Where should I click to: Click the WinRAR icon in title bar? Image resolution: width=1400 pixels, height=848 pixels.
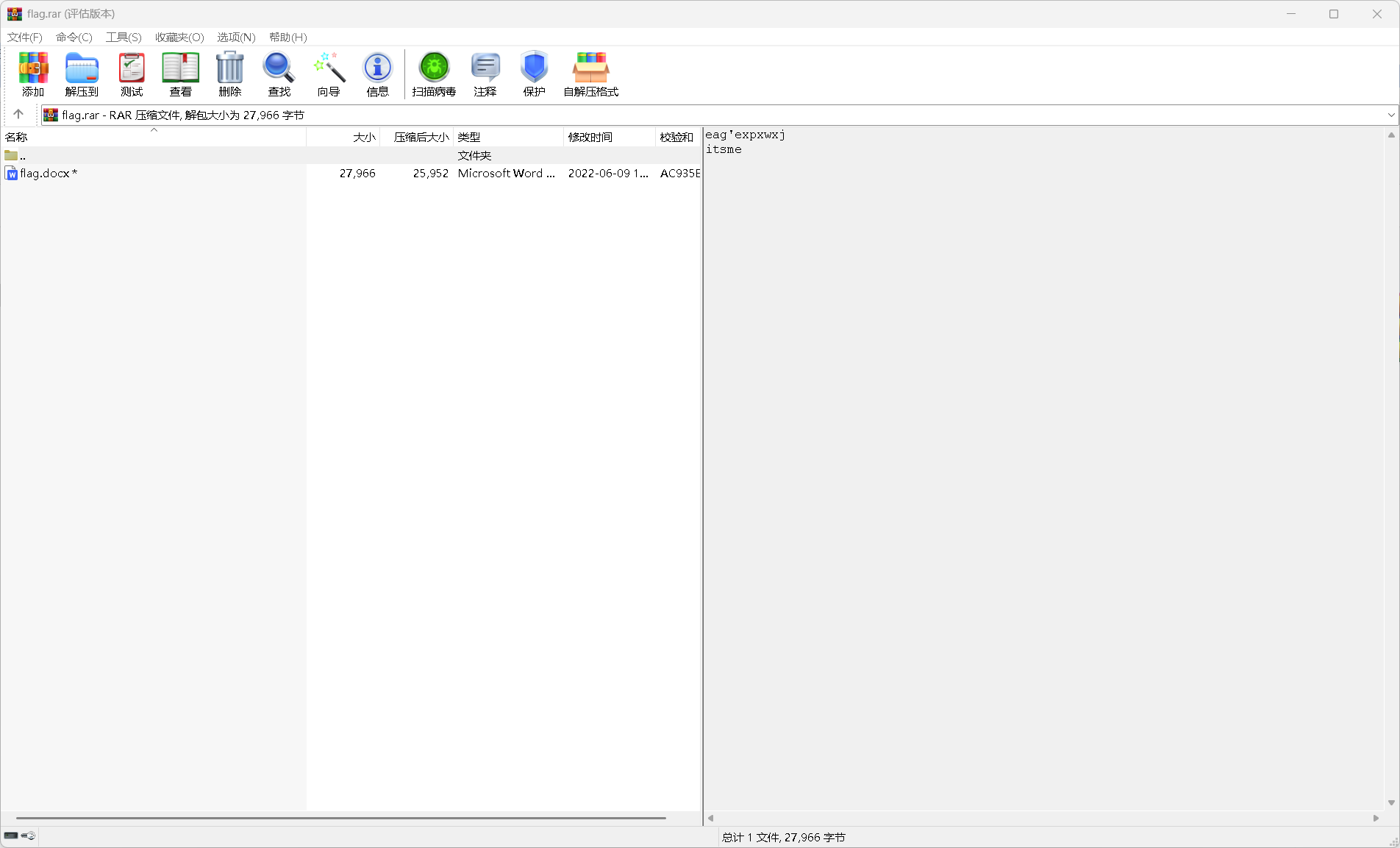click(x=14, y=14)
